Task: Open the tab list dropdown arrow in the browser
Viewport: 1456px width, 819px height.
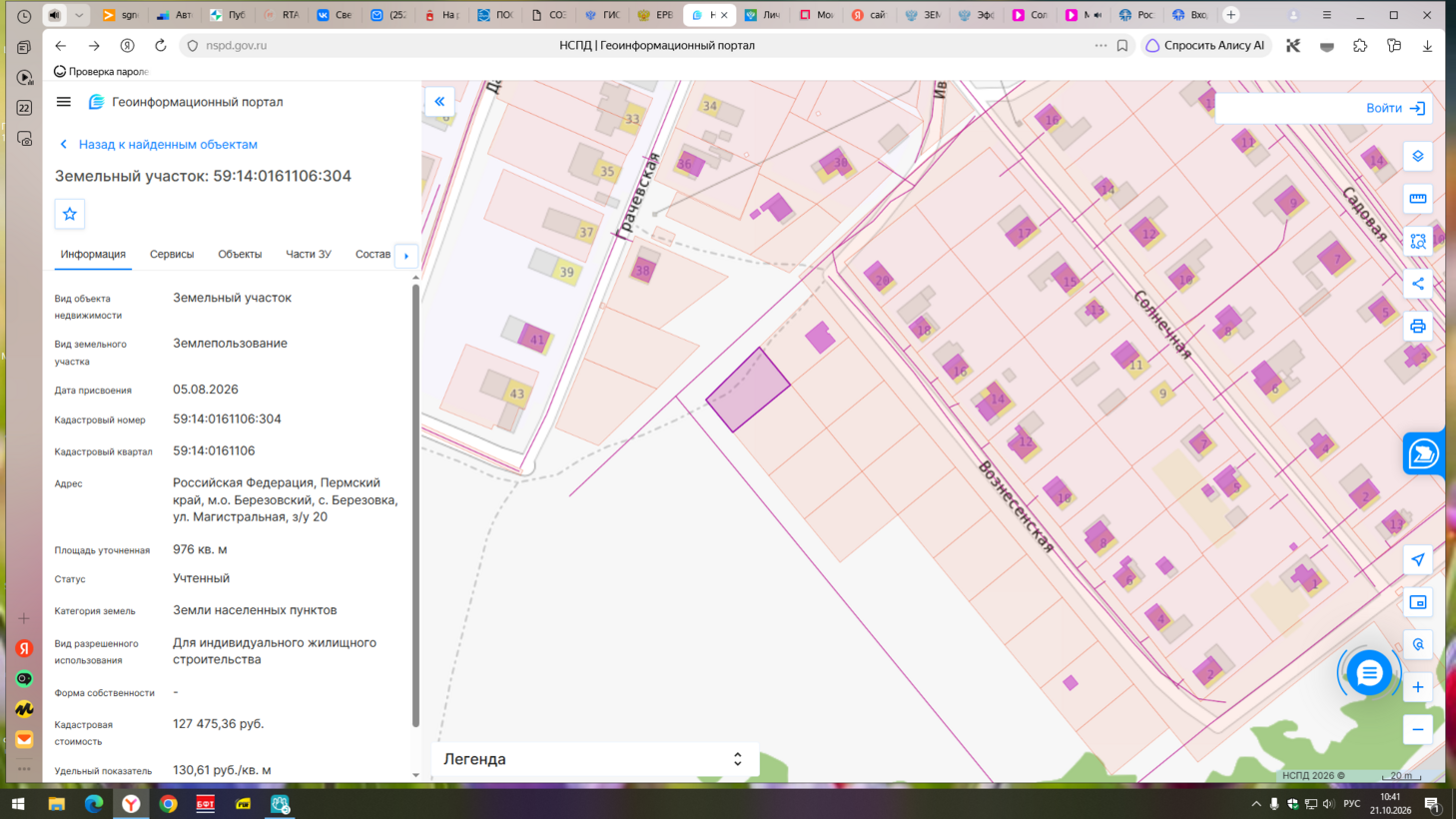Action: [79, 15]
